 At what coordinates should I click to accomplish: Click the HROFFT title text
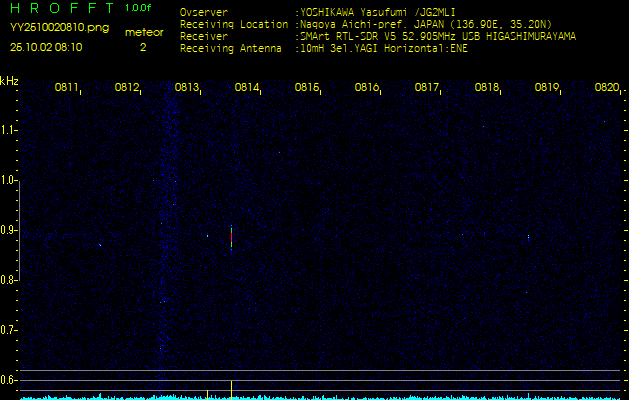tap(61, 8)
